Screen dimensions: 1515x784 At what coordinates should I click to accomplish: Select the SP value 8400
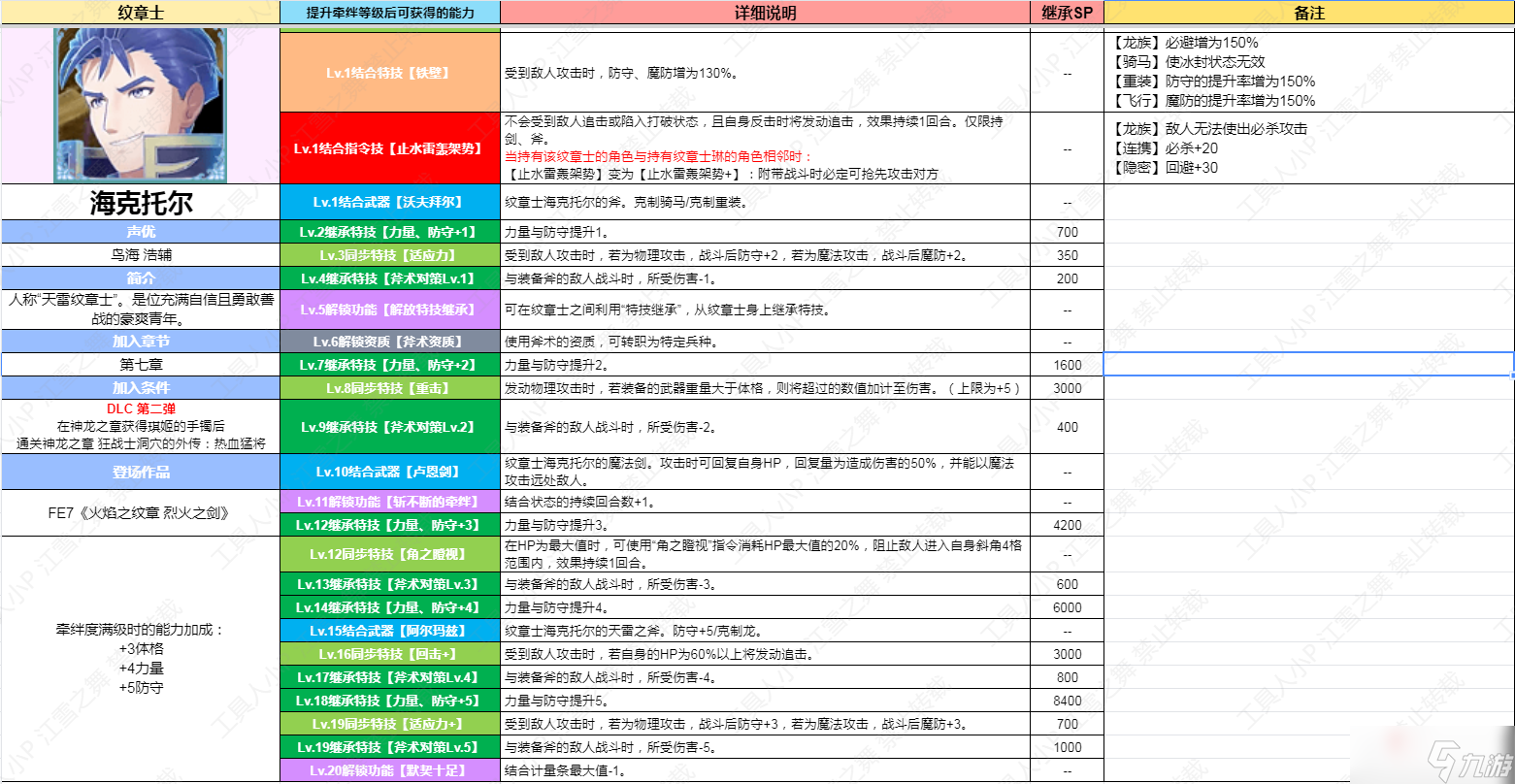tap(1067, 701)
